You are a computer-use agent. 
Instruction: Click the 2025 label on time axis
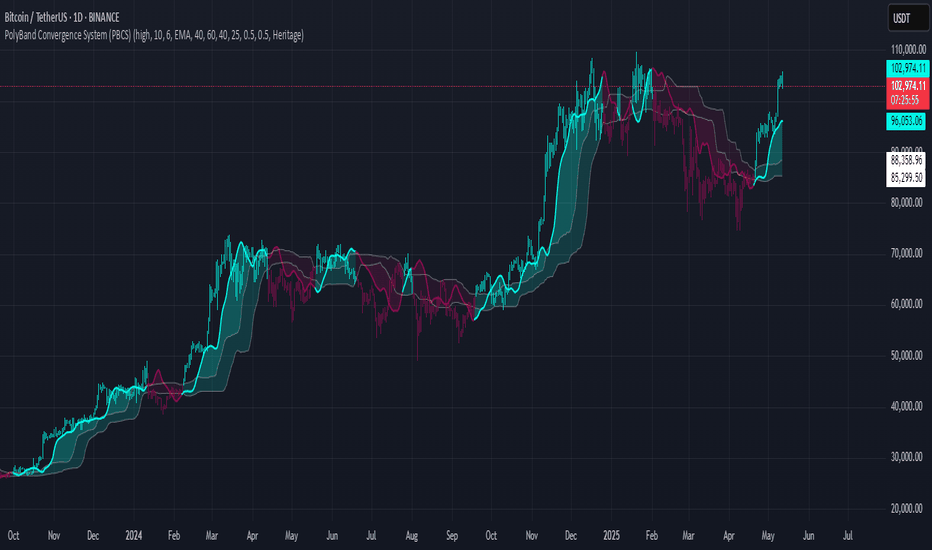point(611,536)
